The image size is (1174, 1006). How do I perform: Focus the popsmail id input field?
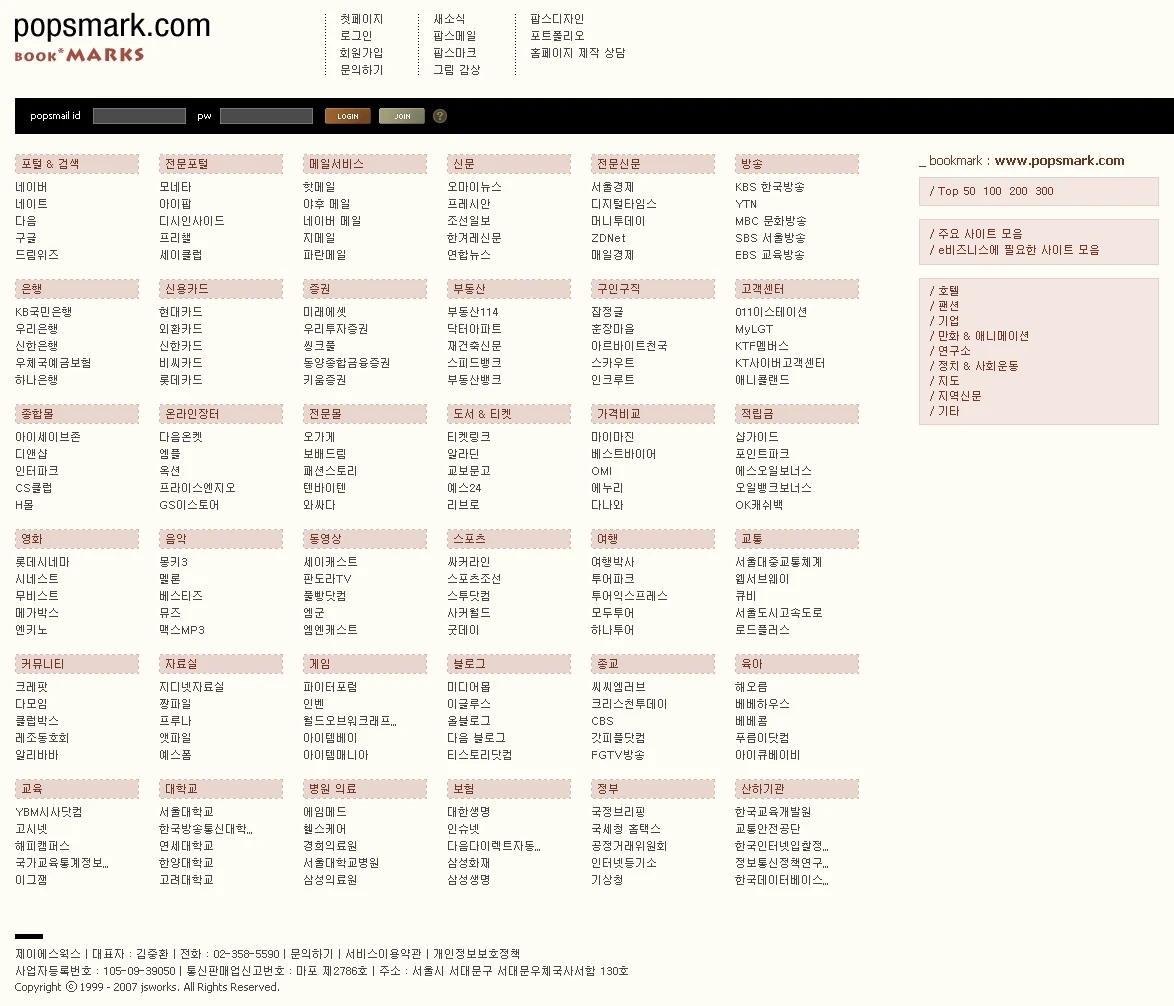point(139,116)
